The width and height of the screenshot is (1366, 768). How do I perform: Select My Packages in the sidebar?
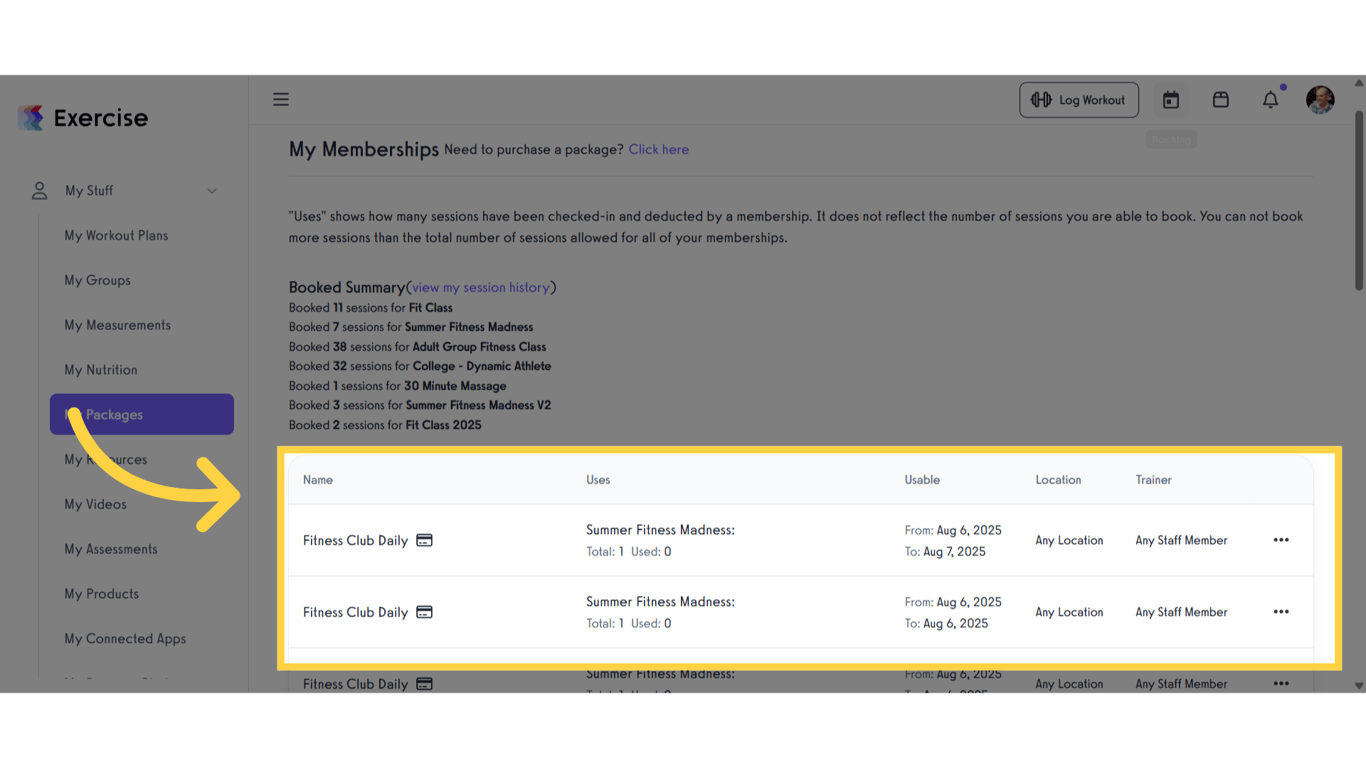113,414
